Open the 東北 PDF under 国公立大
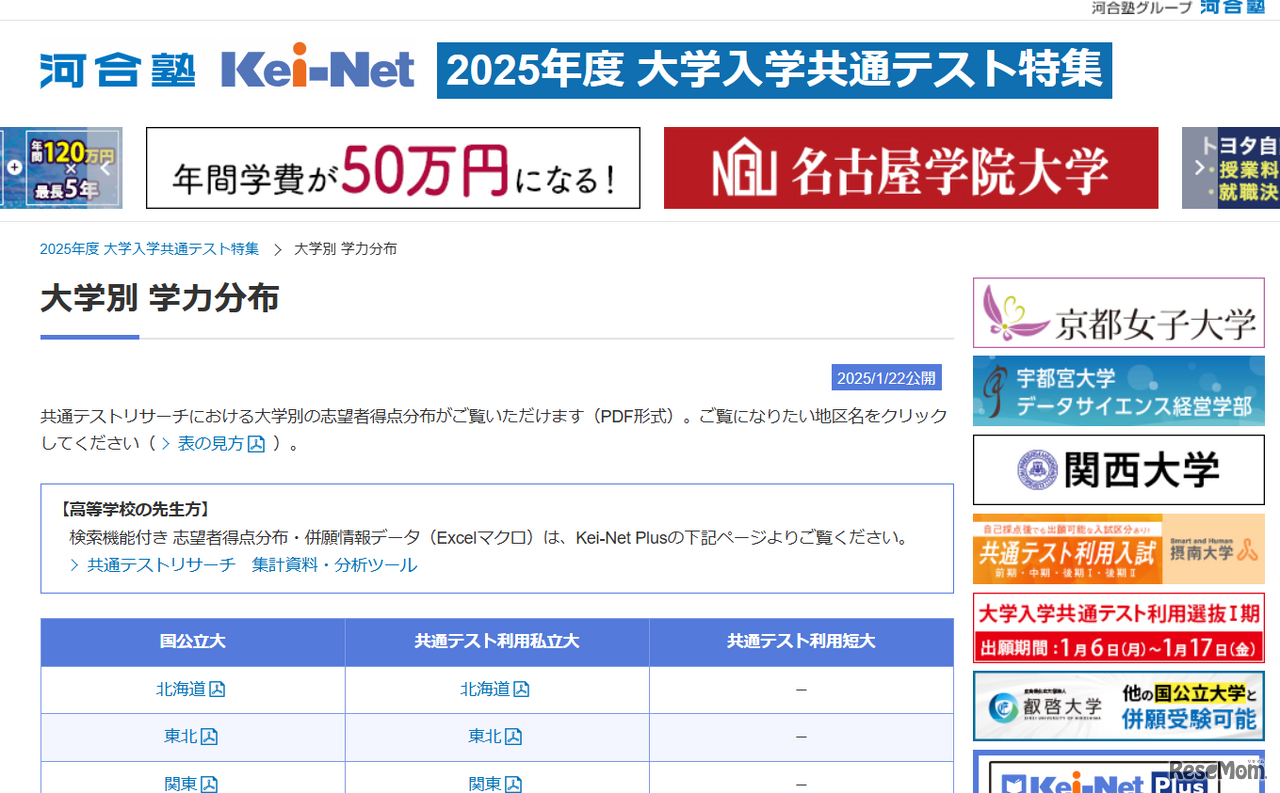 click(x=190, y=736)
